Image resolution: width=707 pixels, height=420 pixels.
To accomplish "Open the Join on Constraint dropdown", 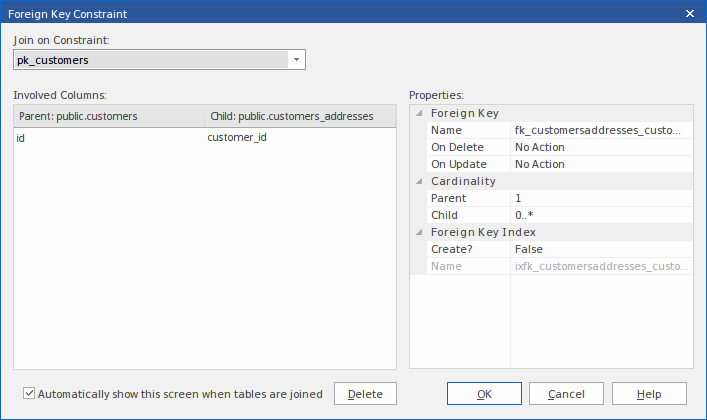I will point(296,60).
